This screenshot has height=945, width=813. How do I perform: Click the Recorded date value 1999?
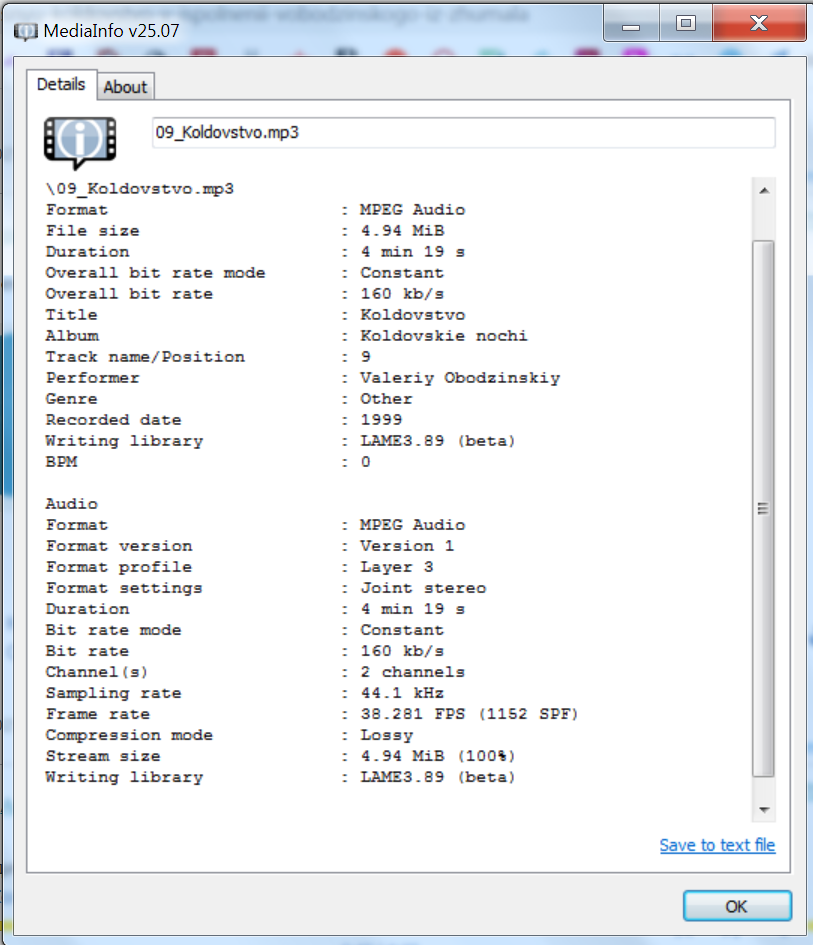381,420
